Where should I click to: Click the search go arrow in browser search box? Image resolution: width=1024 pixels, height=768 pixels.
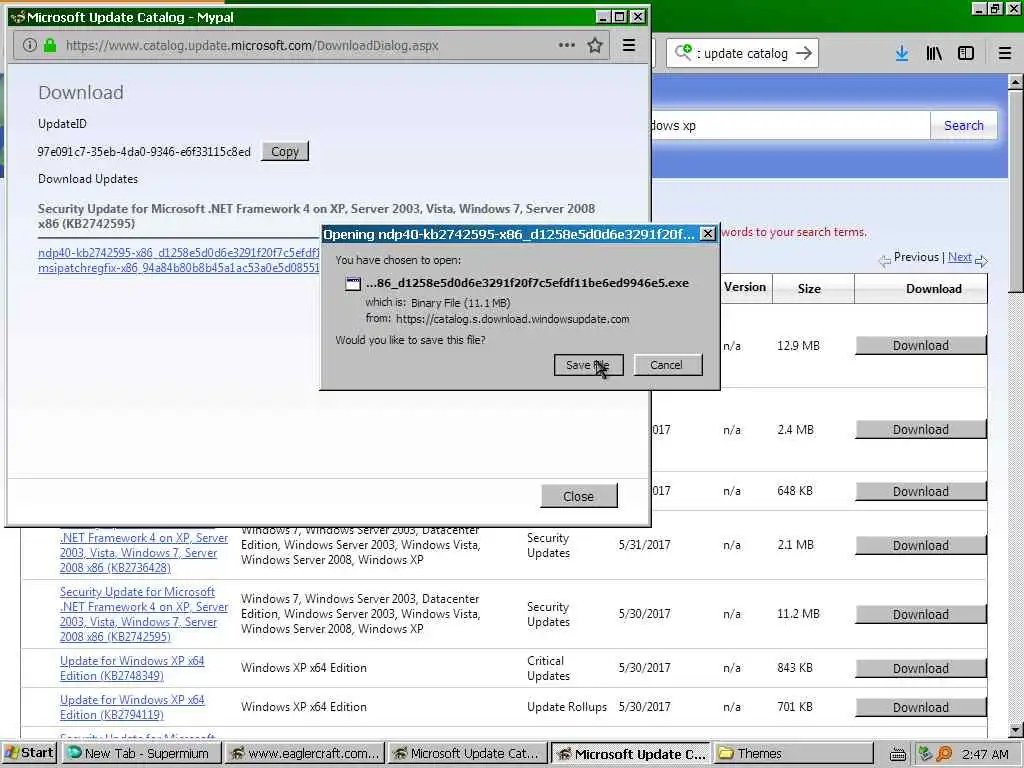click(x=804, y=53)
